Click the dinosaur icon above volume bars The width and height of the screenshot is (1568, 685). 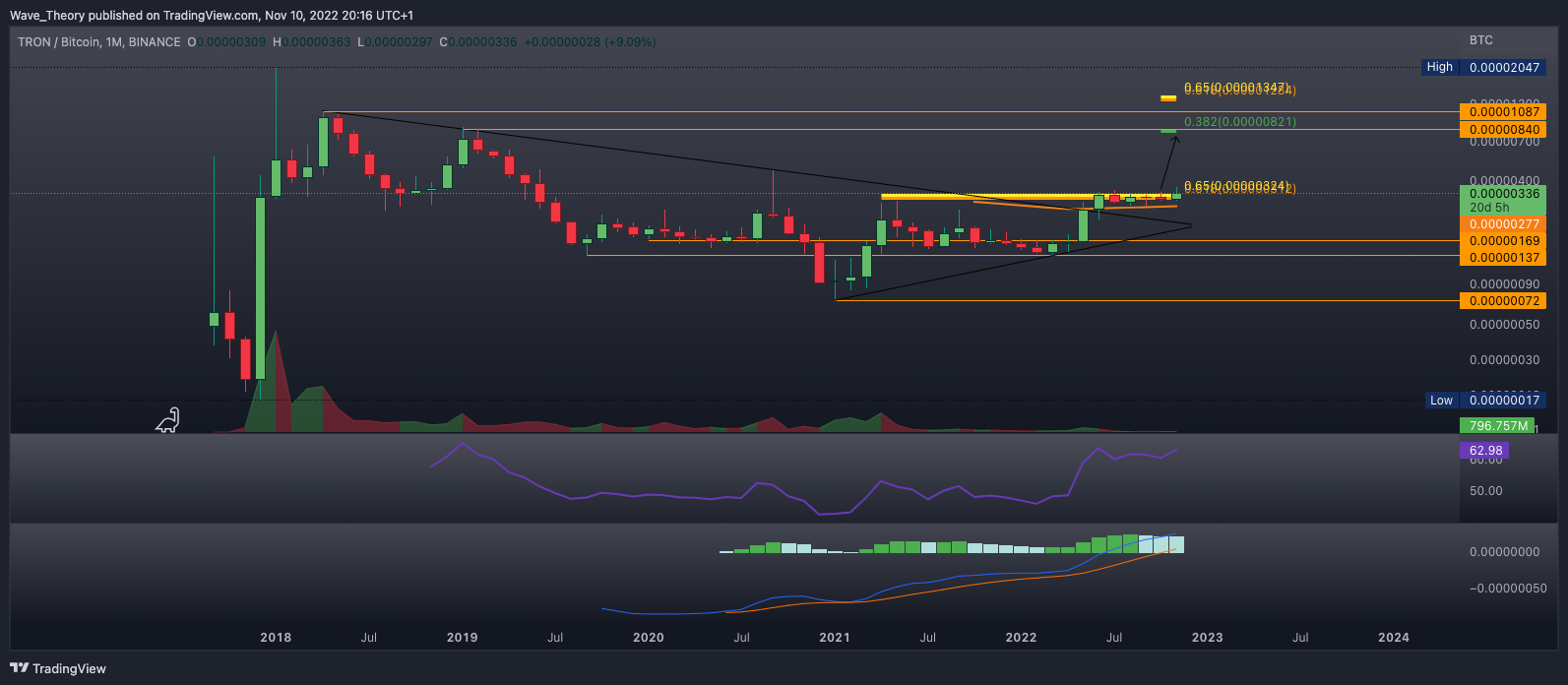click(168, 420)
